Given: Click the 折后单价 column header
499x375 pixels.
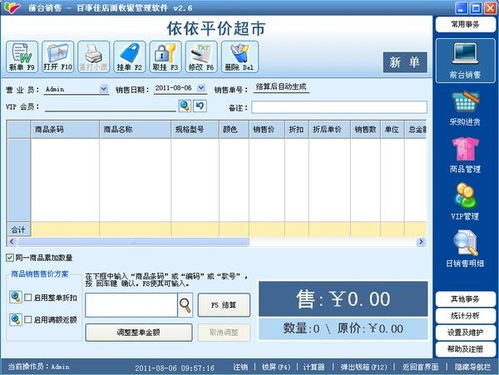Looking at the screenshot, I should (x=329, y=130).
